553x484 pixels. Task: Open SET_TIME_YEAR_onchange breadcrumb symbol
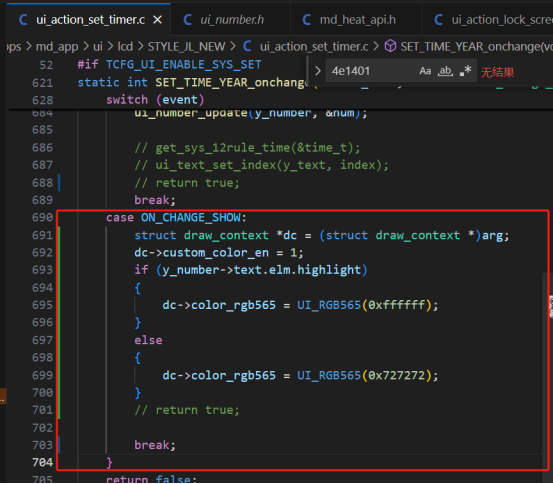tap(476, 47)
